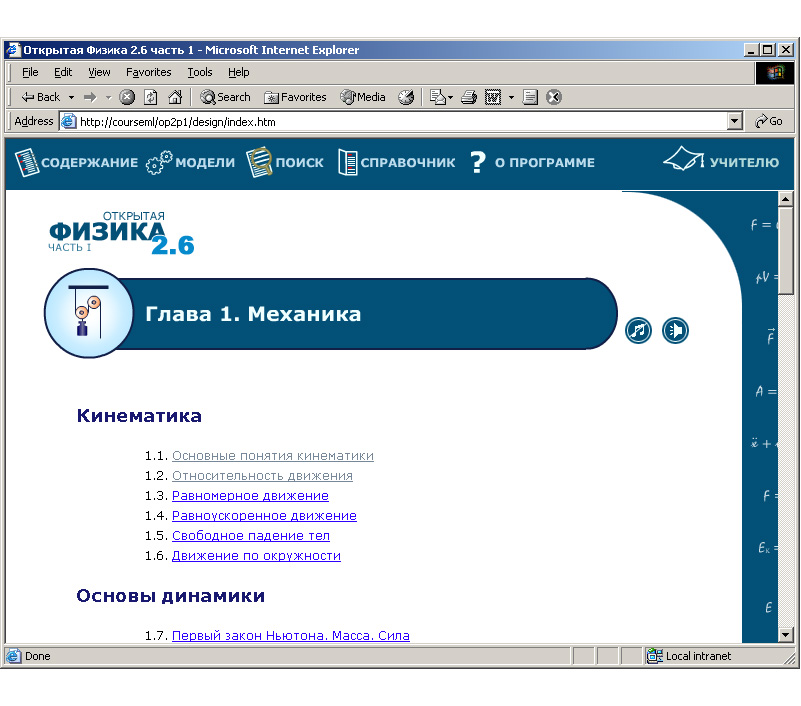Image resolution: width=801 pixels, height=706 pixels.
Task: Click the address bar URL field
Action: [x=400, y=122]
